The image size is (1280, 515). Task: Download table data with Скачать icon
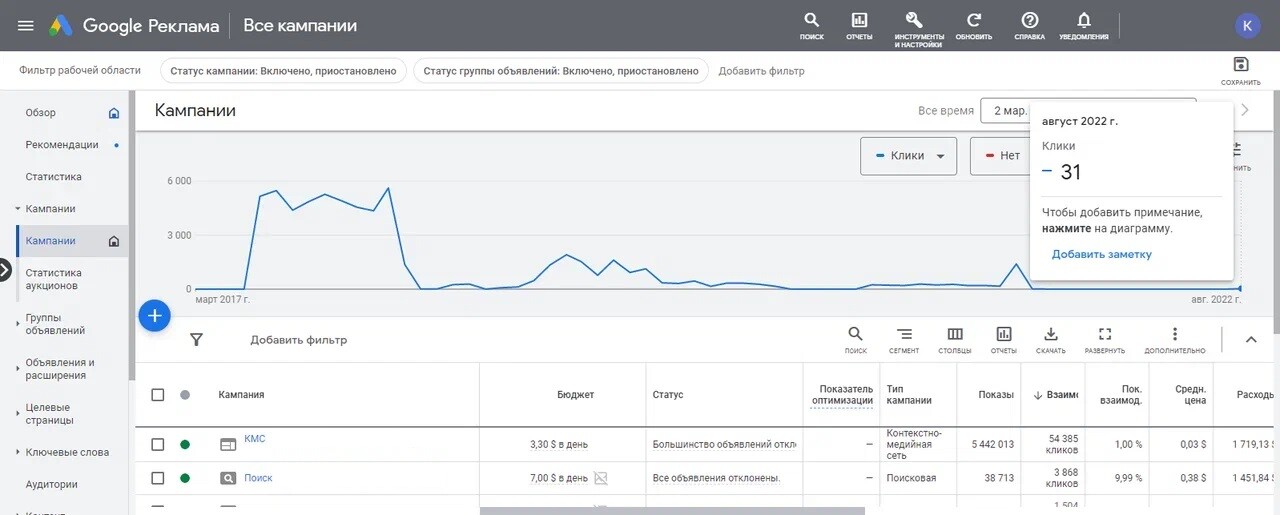pyautogui.click(x=1050, y=335)
